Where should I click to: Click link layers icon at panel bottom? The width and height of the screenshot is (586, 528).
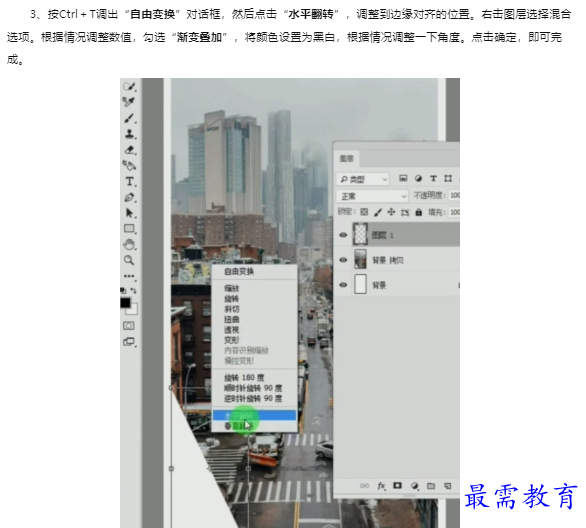tap(364, 486)
